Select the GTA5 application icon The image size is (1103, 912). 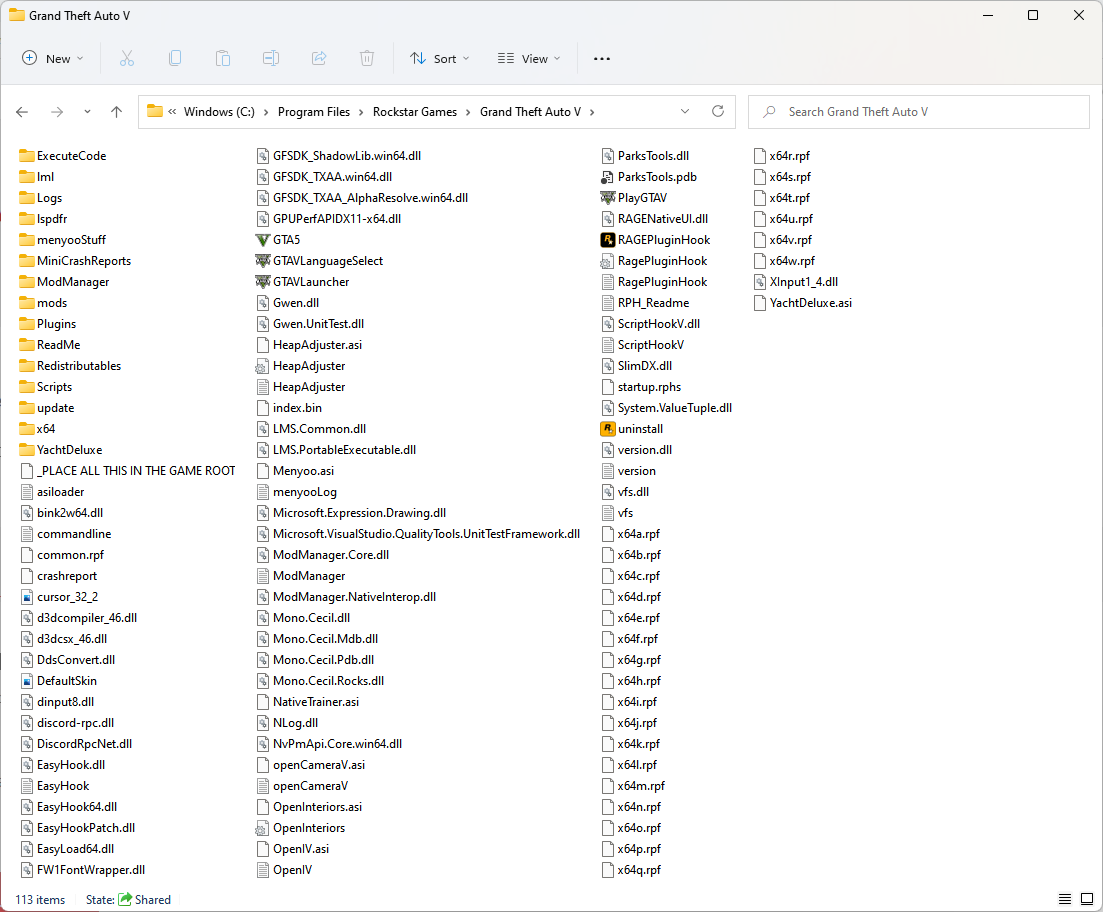click(x=264, y=240)
